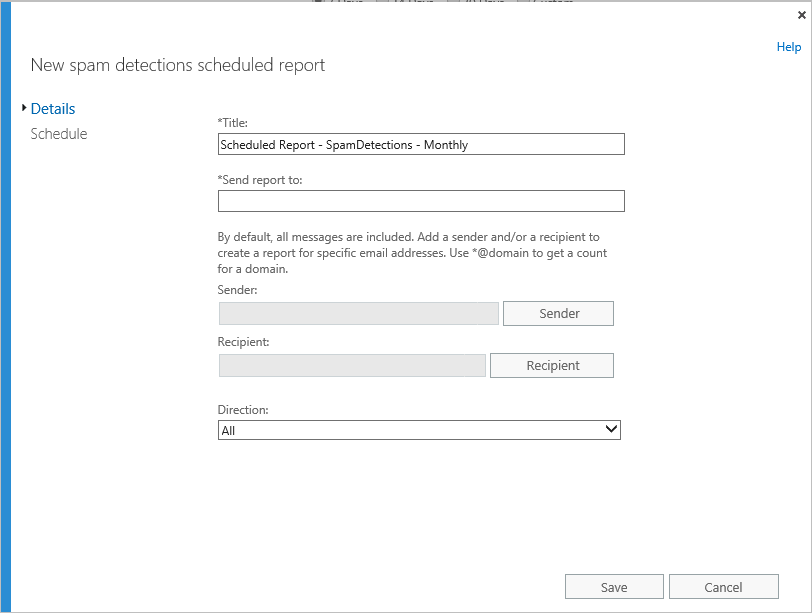Save the scheduled report
This screenshot has height=613, width=812.
[614, 587]
